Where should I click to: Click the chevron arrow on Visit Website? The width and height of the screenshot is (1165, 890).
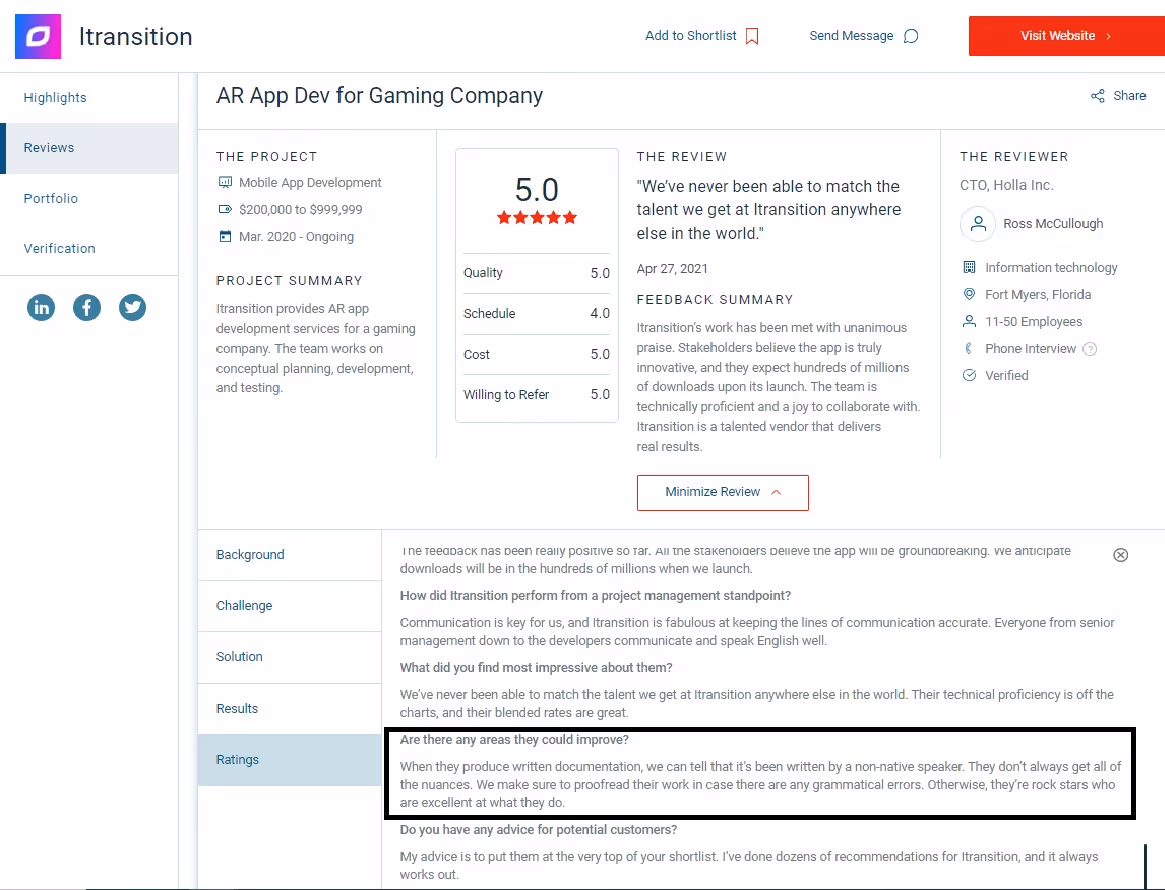coord(1109,36)
